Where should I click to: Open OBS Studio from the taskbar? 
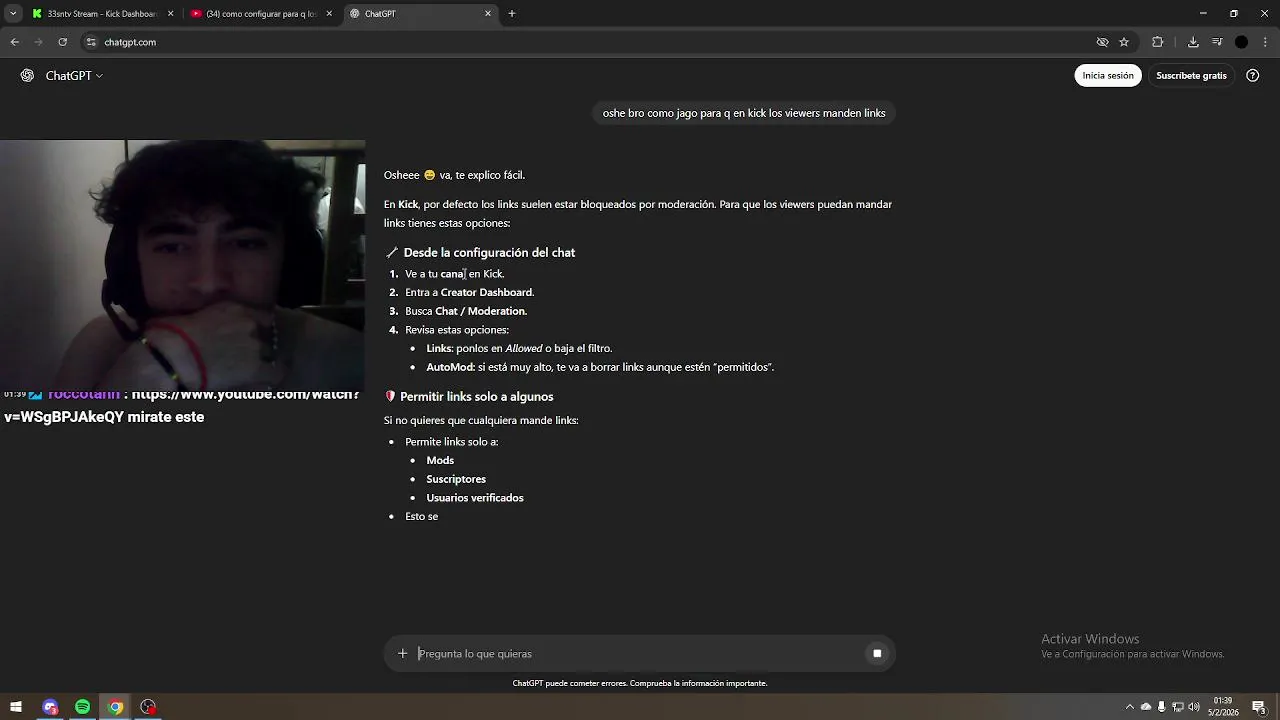coord(149,707)
